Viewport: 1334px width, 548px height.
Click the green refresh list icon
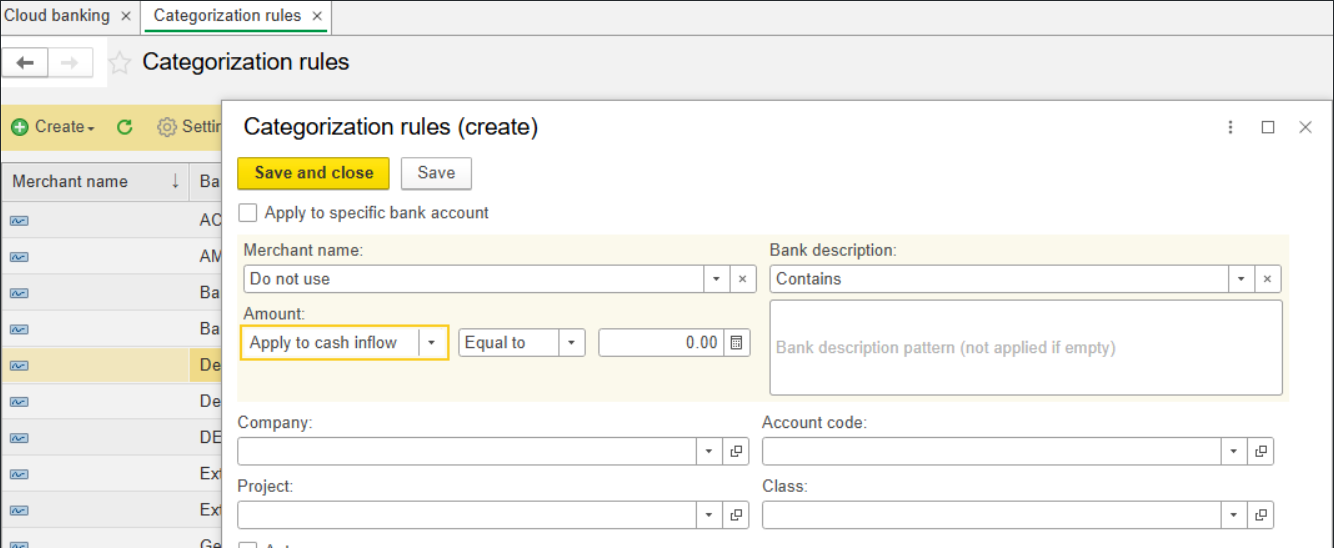pyautogui.click(x=125, y=127)
